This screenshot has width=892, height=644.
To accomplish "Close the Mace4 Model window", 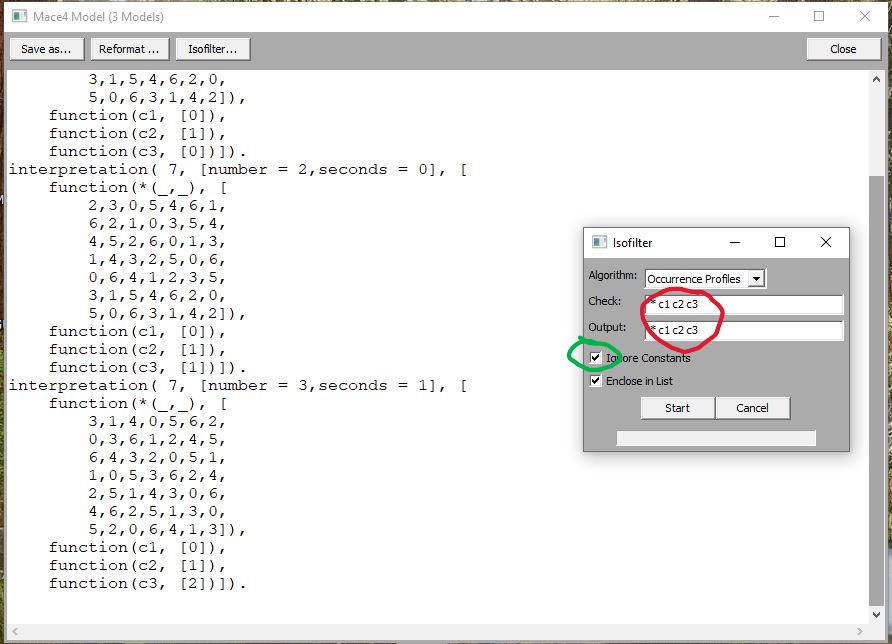I will [x=865, y=16].
